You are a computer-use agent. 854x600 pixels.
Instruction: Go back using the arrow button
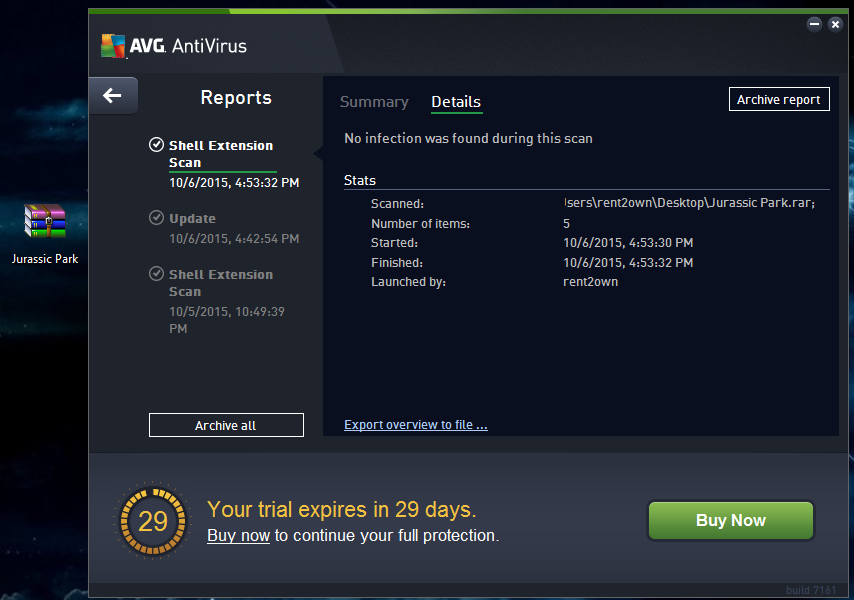click(x=113, y=96)
